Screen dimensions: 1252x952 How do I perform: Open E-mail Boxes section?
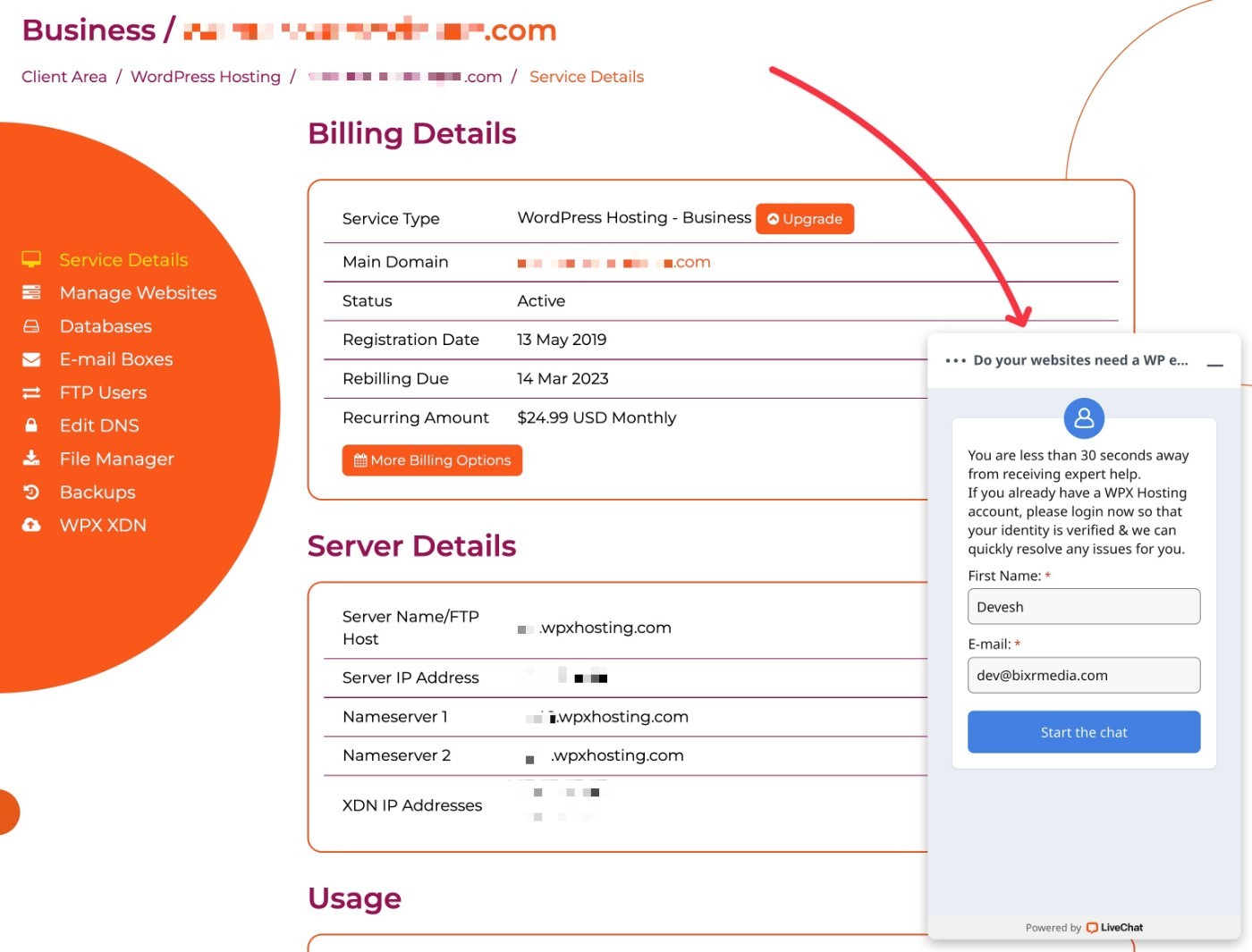coord(116,359)
